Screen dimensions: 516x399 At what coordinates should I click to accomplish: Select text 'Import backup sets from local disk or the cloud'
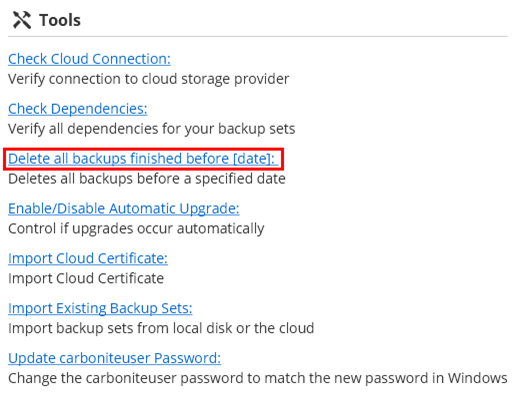coord(161,328)
